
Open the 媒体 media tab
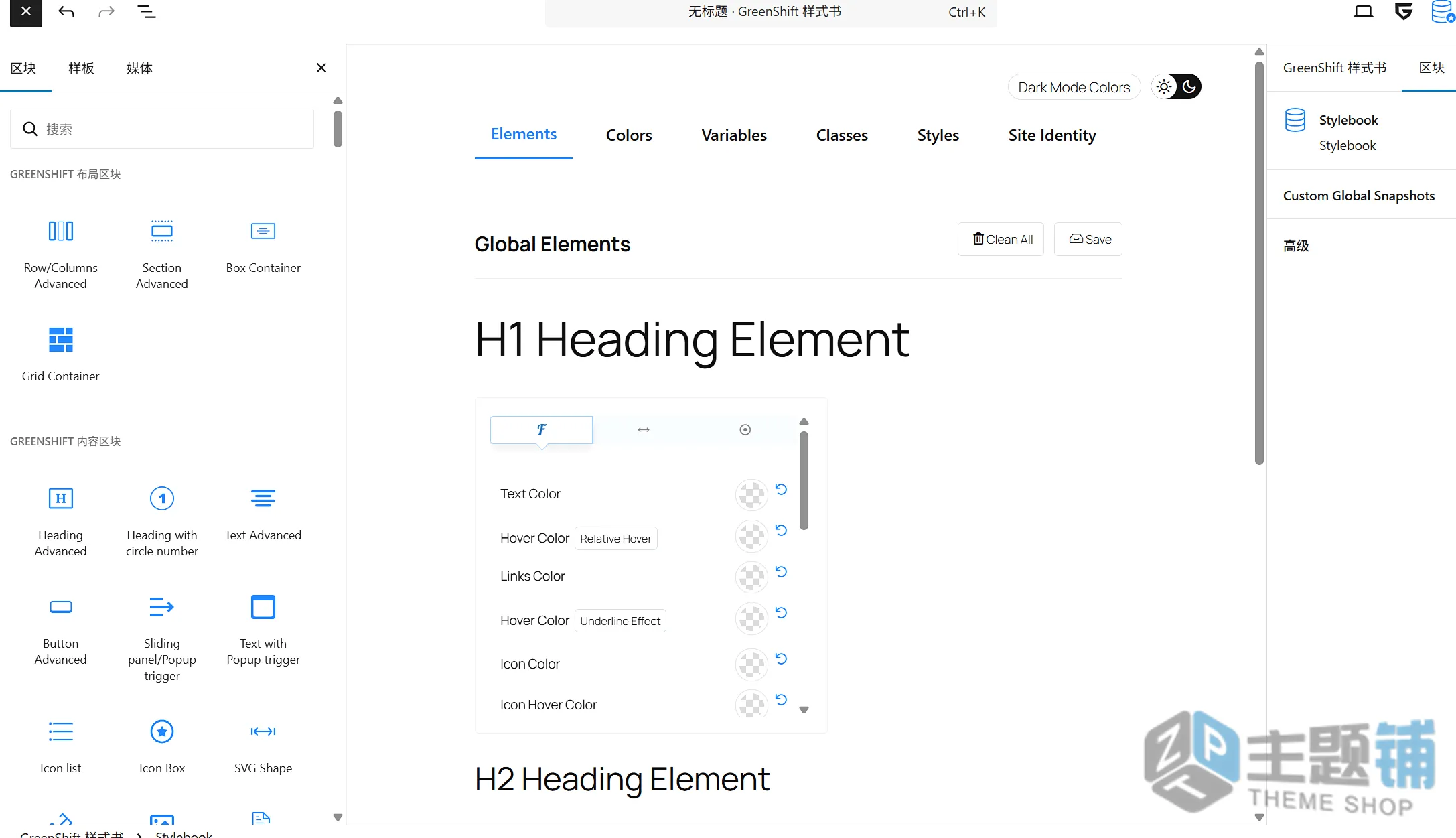pyautogui.click(x=139, y=68)
